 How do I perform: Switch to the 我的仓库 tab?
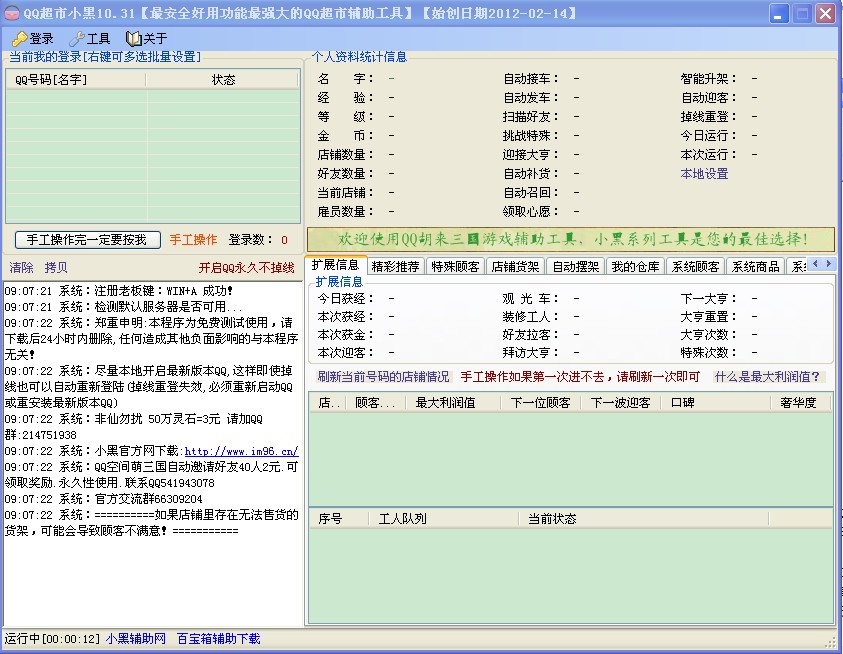click(x=635, y=267)
